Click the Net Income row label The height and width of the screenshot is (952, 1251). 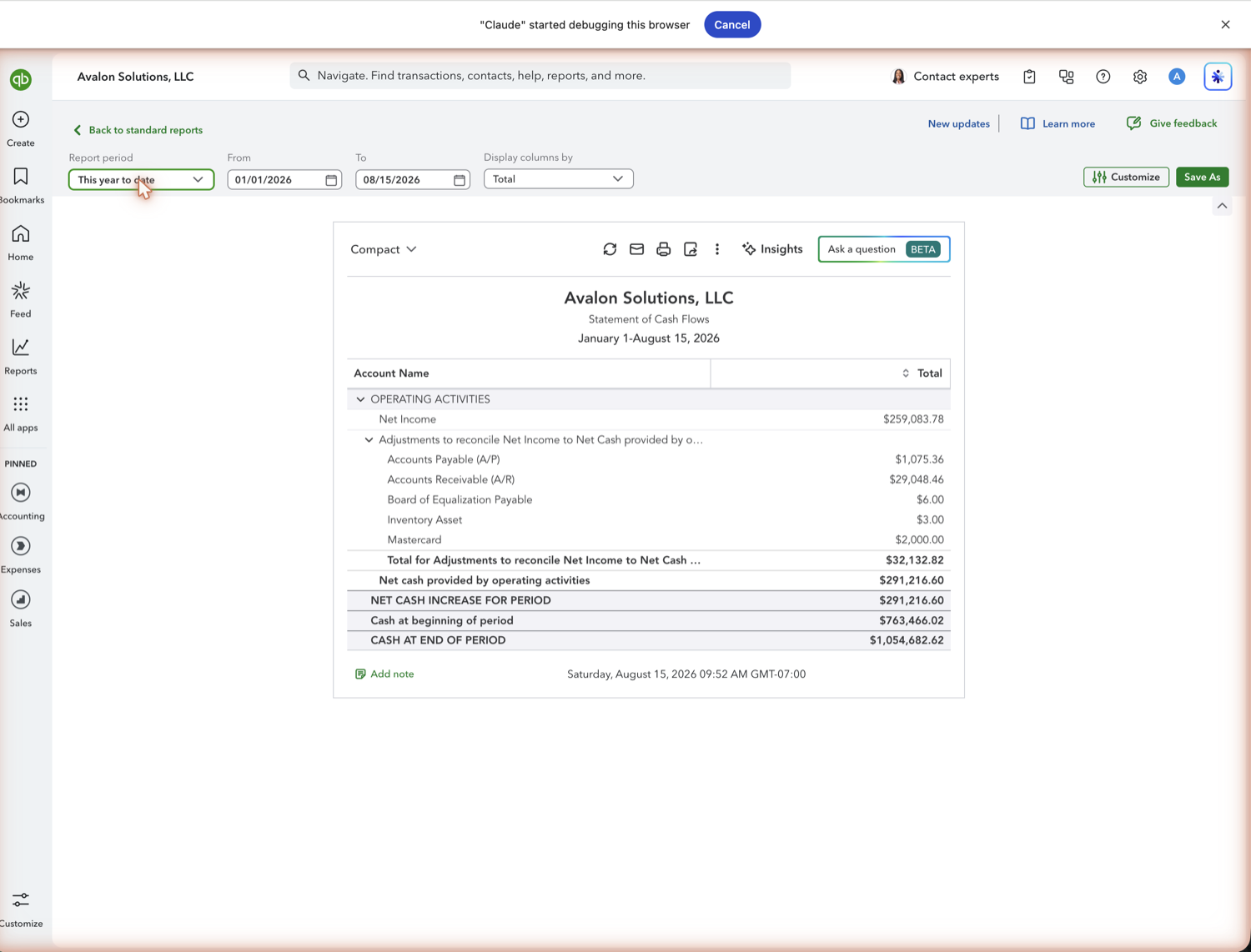tap(407, 419)
